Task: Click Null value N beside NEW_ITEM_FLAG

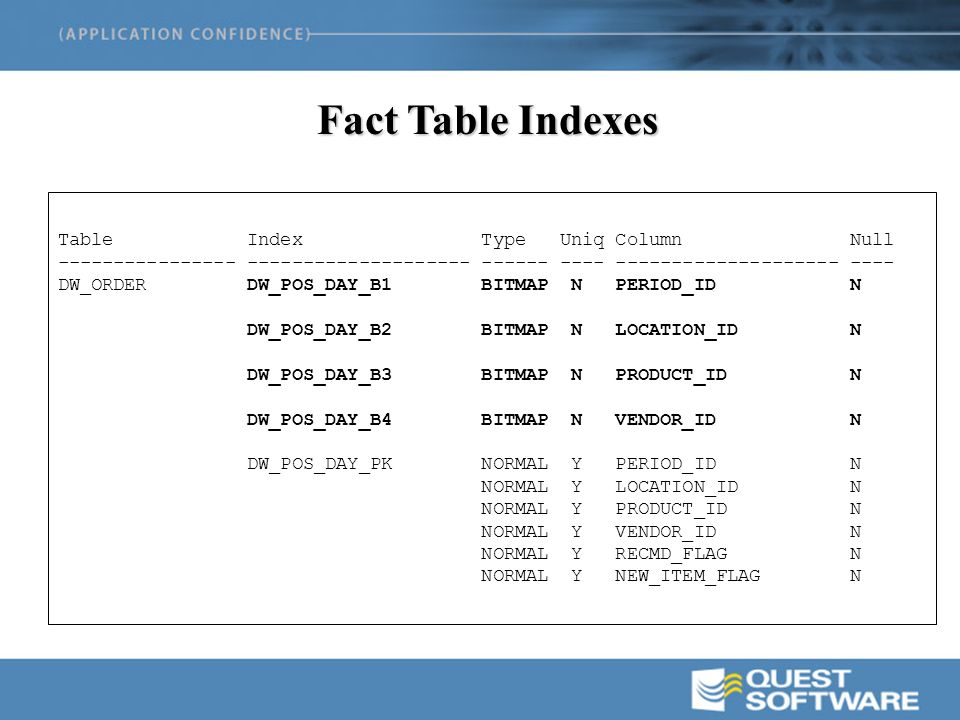Action: pos(855,576)
